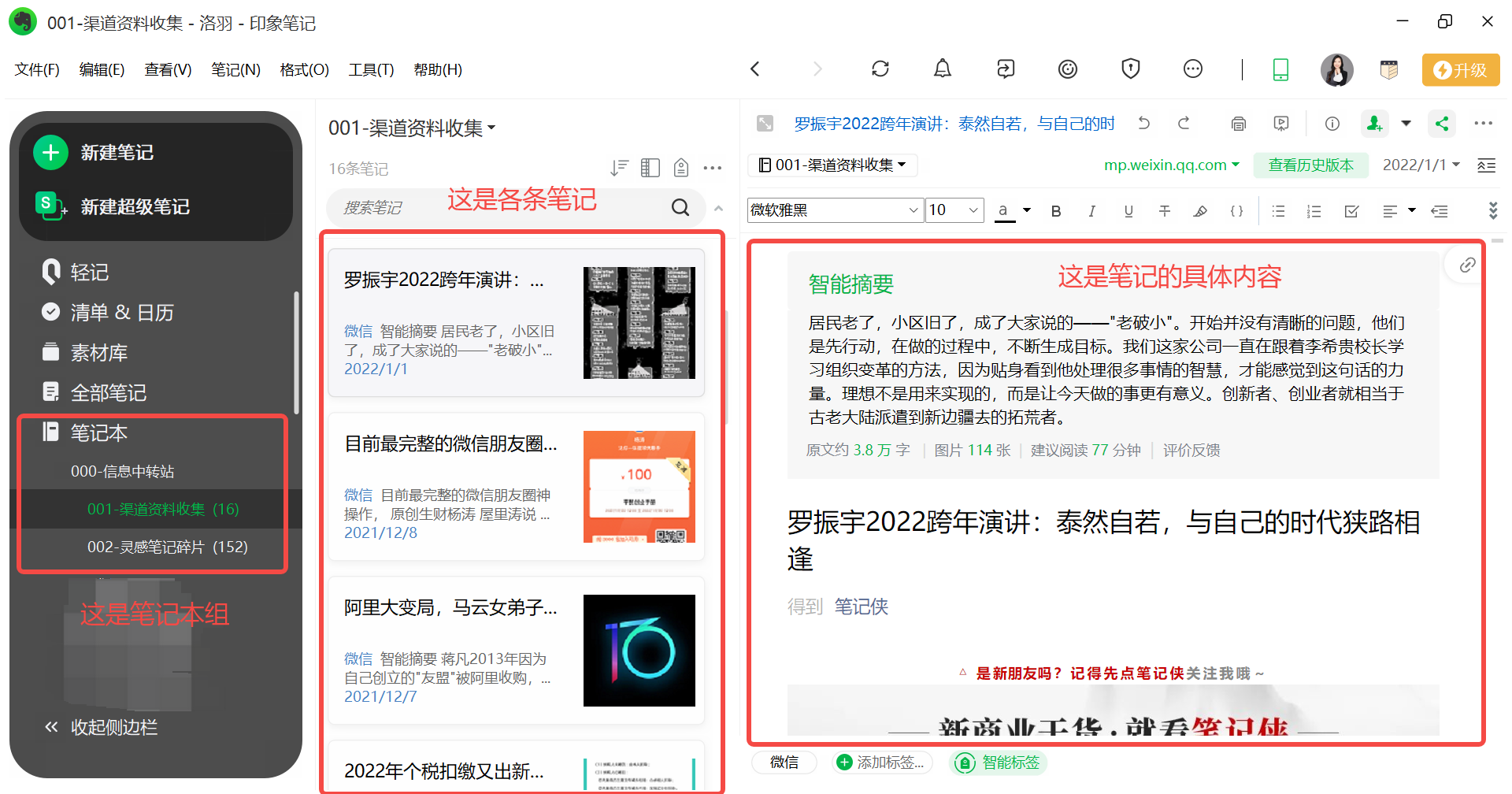
Task: Open the chat bubble more icon
Action: [1193, 69]
